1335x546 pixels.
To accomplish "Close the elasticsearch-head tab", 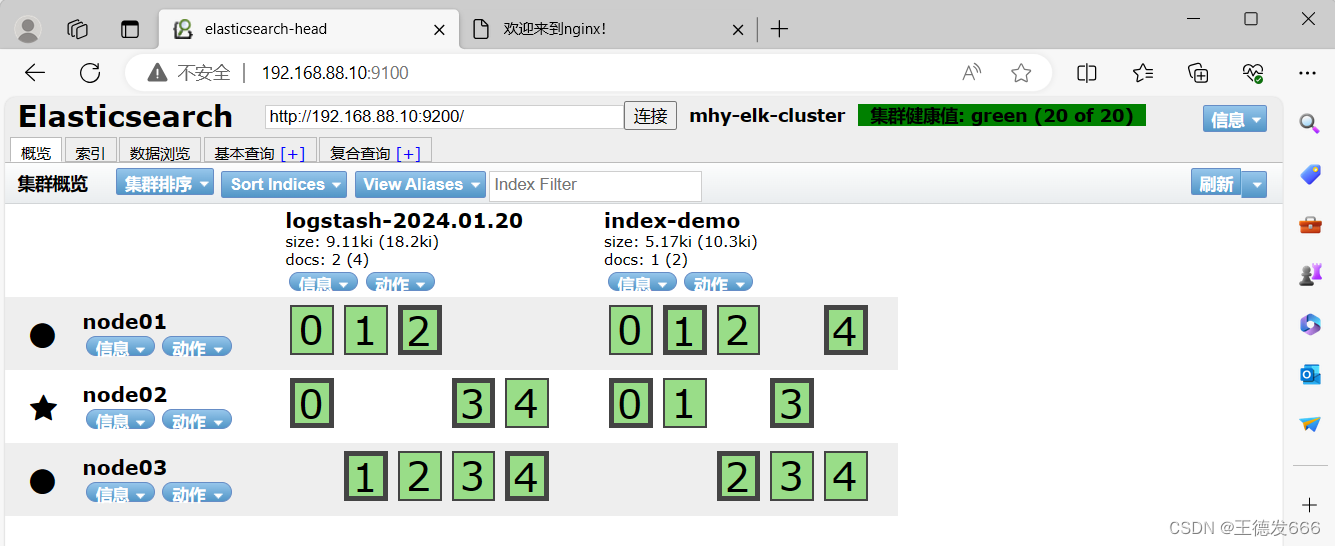I will tap(439, 30).
